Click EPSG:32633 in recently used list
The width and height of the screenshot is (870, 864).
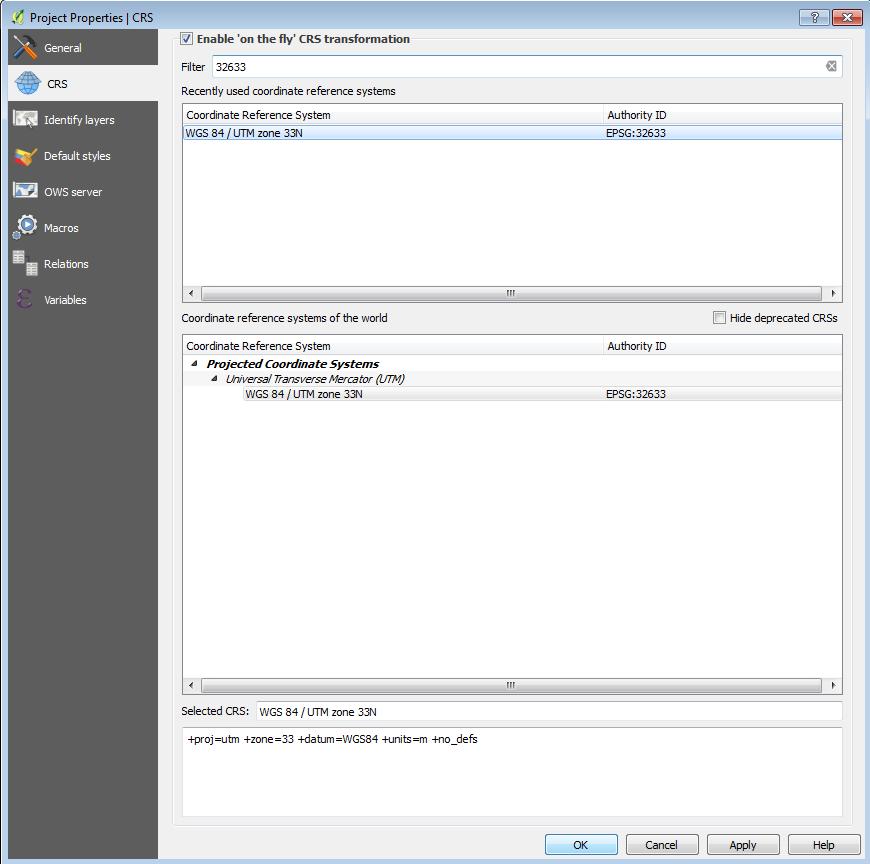pos(636,133)
